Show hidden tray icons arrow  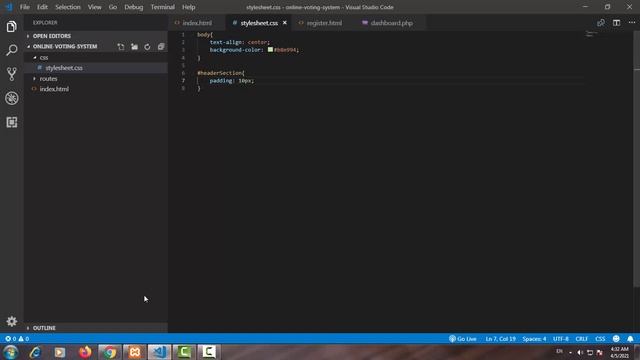coord(570,353)
